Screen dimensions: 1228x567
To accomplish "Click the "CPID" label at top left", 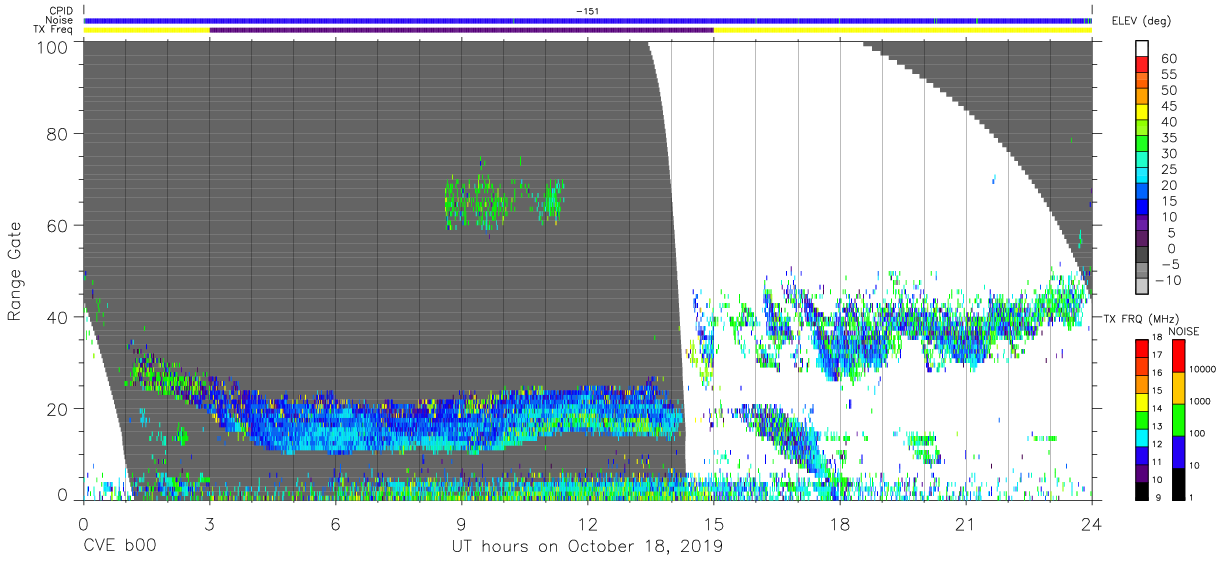I will coord(61,11).
